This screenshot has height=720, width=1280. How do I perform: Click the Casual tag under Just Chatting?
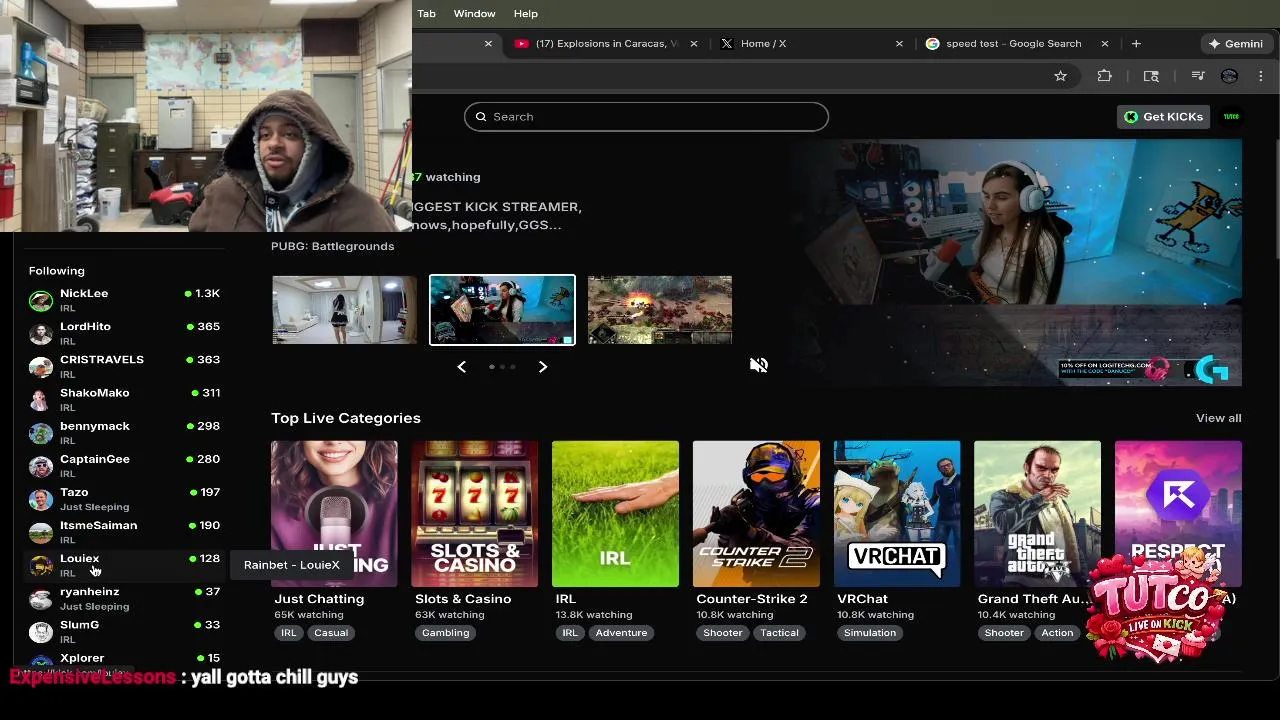[331, 633]
